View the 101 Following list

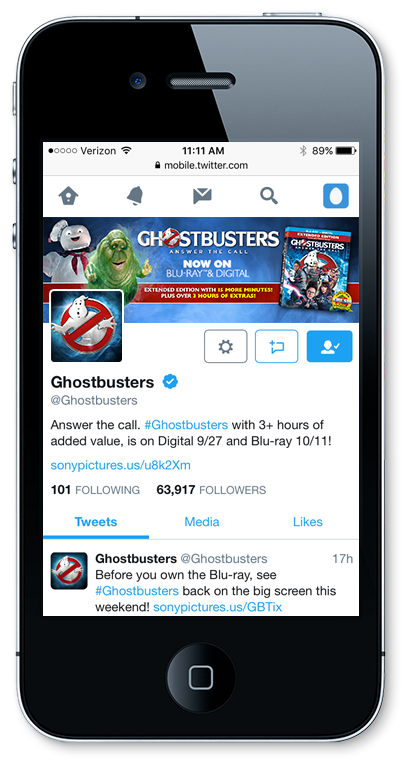click(95, 490)
